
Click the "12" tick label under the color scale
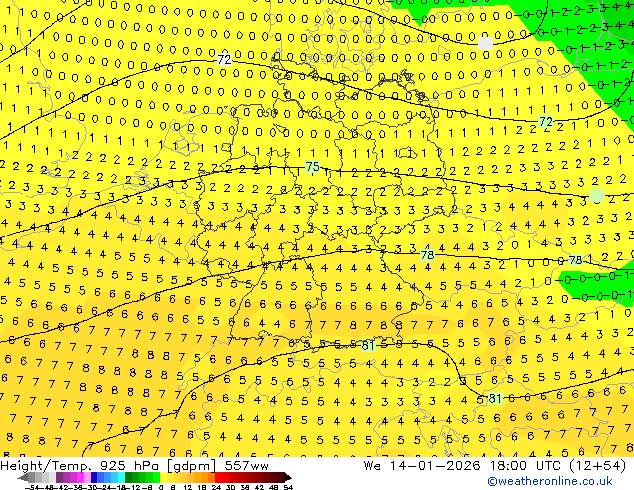(x=187, y=487)
